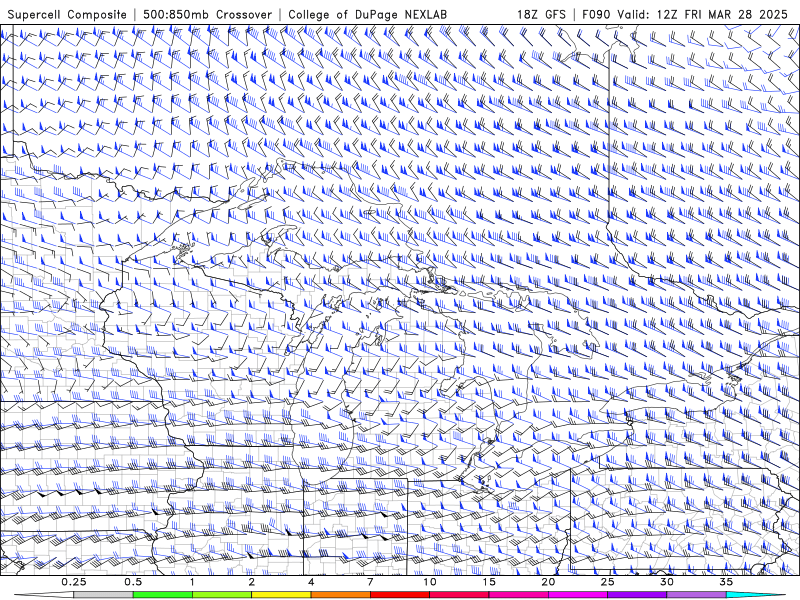Select the orange colorbar segment

[x=340, y=595]
